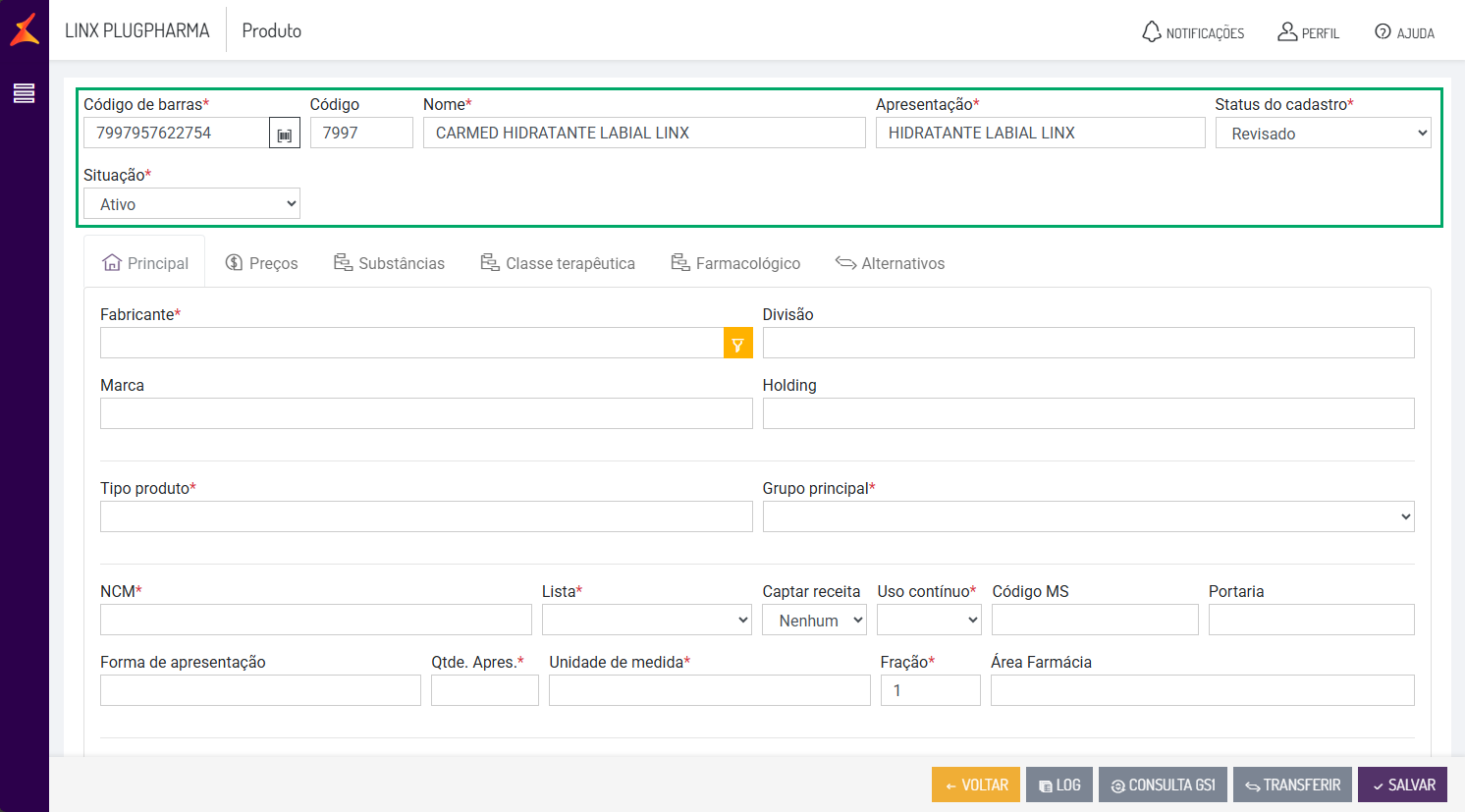Focus the NCM input field

click(x=316, y=620)
